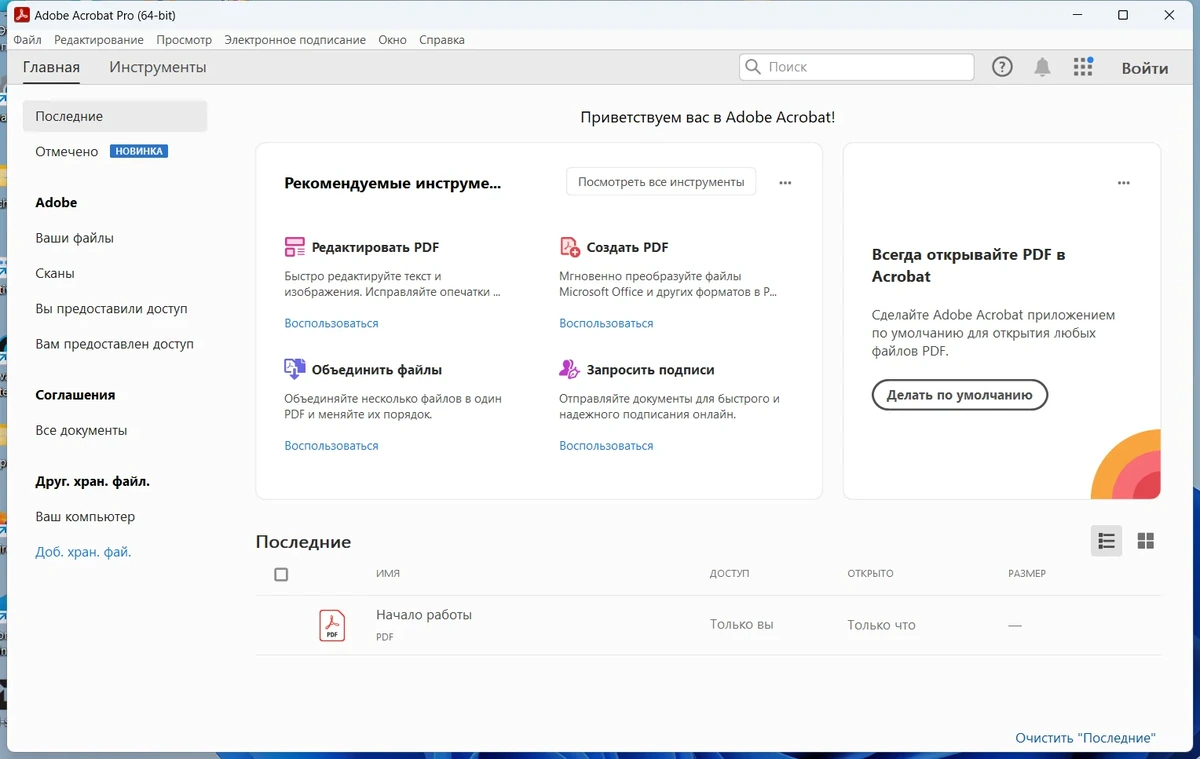Click the Редактировать PDF title

click(375, 247)
